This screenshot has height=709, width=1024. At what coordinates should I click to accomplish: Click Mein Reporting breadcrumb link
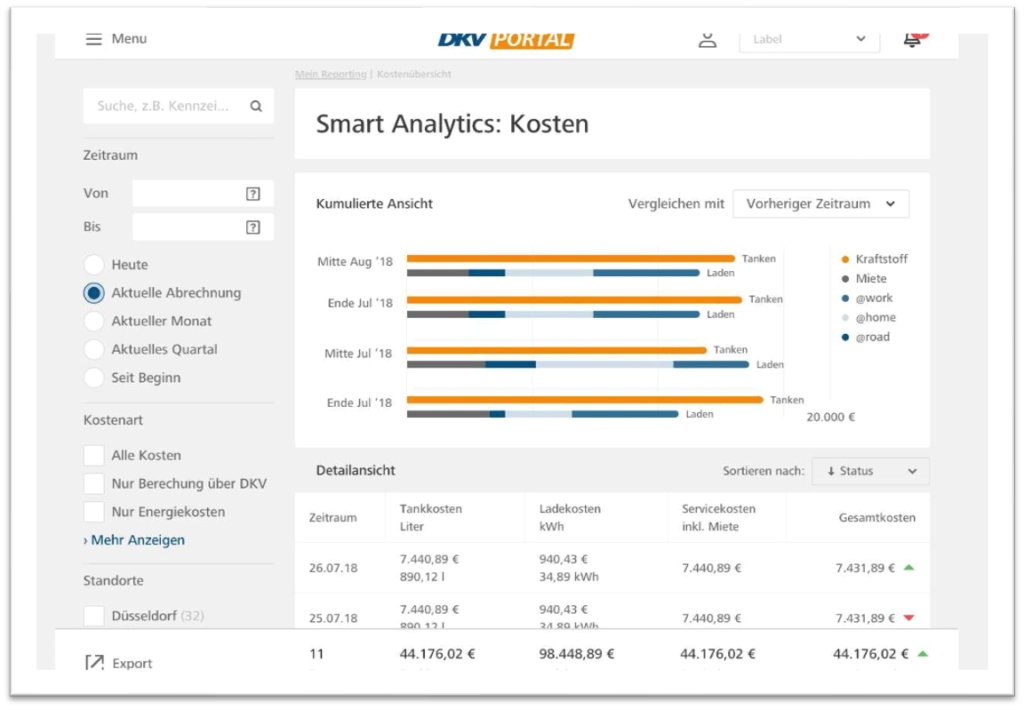coord(330,75)
